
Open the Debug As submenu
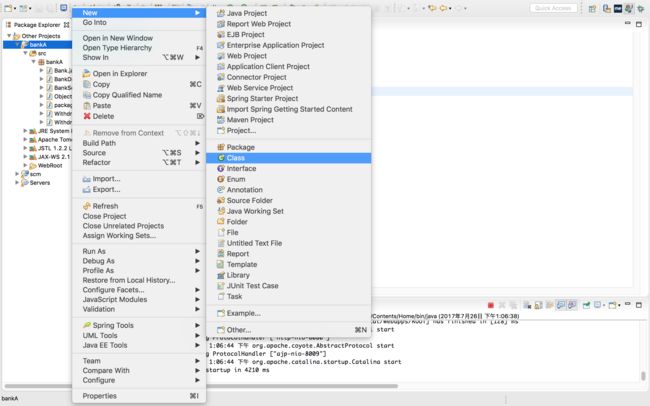pos(139,261)
